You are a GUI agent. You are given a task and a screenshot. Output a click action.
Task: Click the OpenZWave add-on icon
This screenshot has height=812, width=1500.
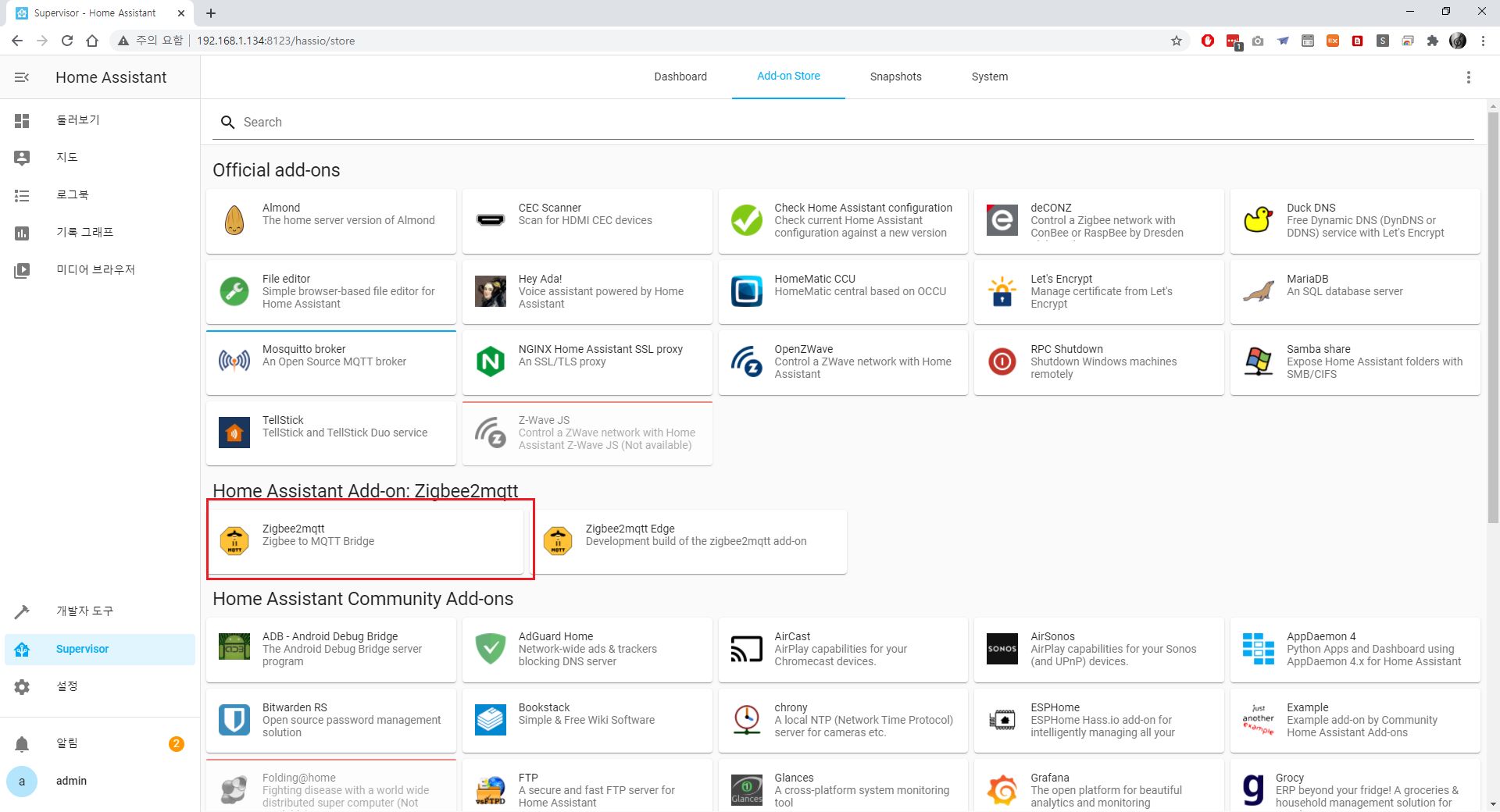(747, 361)
